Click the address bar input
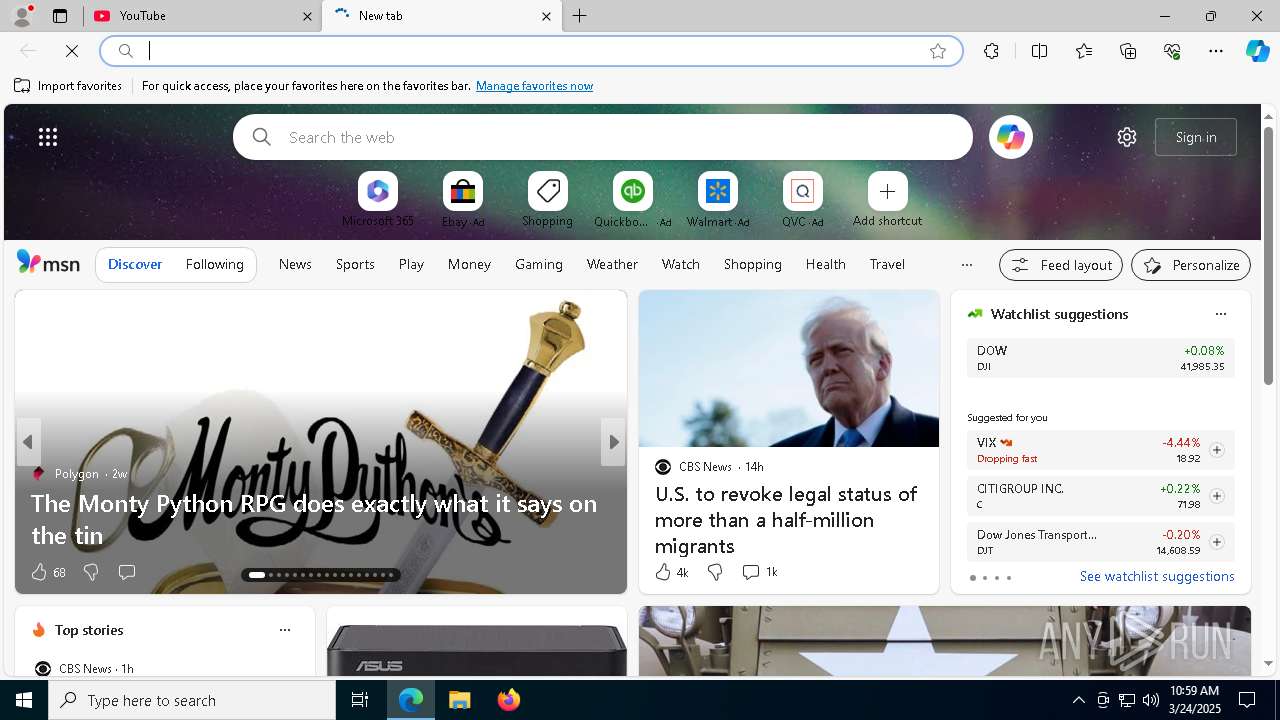 tap(530, 51)
